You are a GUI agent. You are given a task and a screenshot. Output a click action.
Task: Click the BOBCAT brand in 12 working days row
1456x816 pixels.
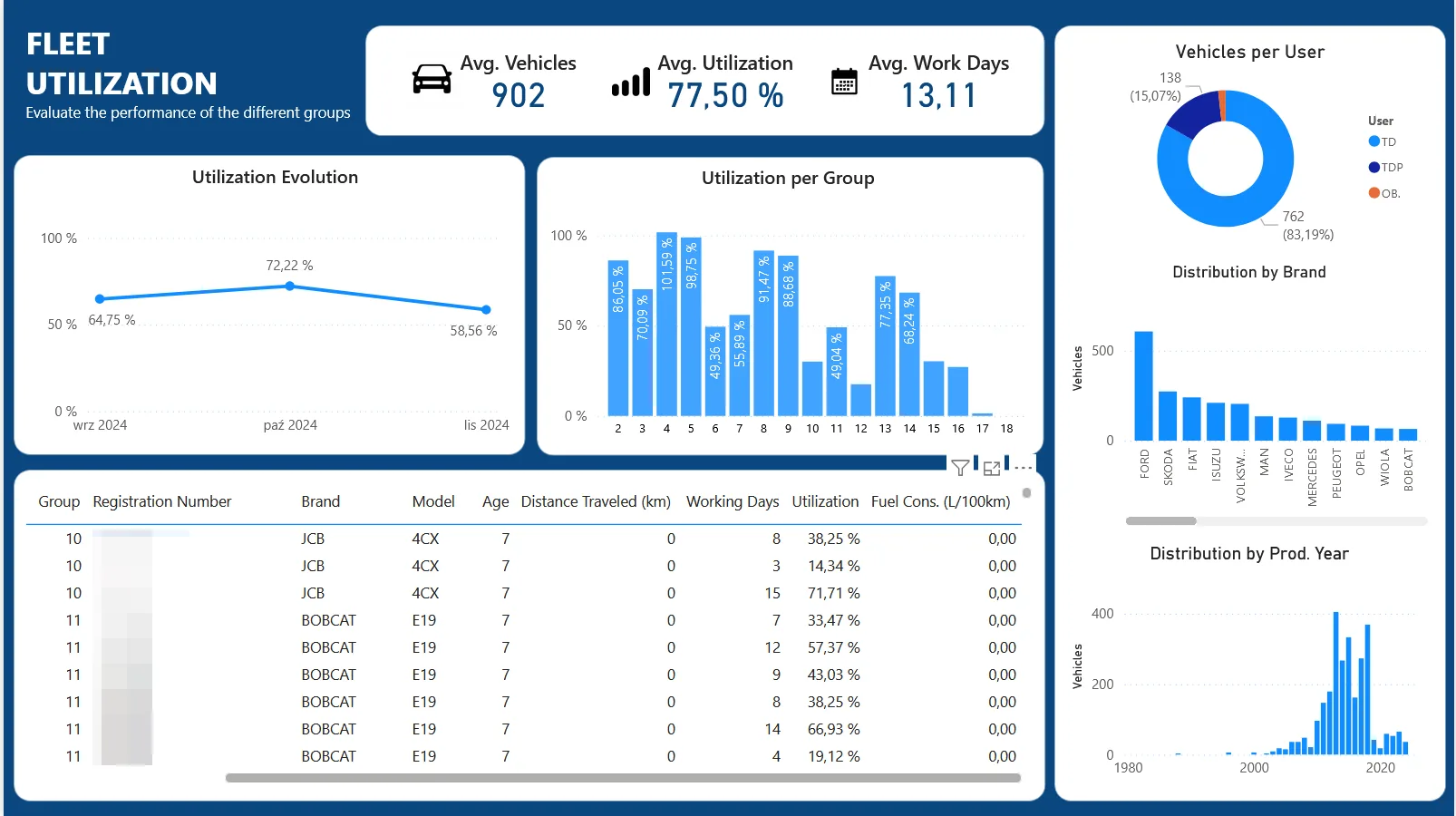[x=328, y=647]
